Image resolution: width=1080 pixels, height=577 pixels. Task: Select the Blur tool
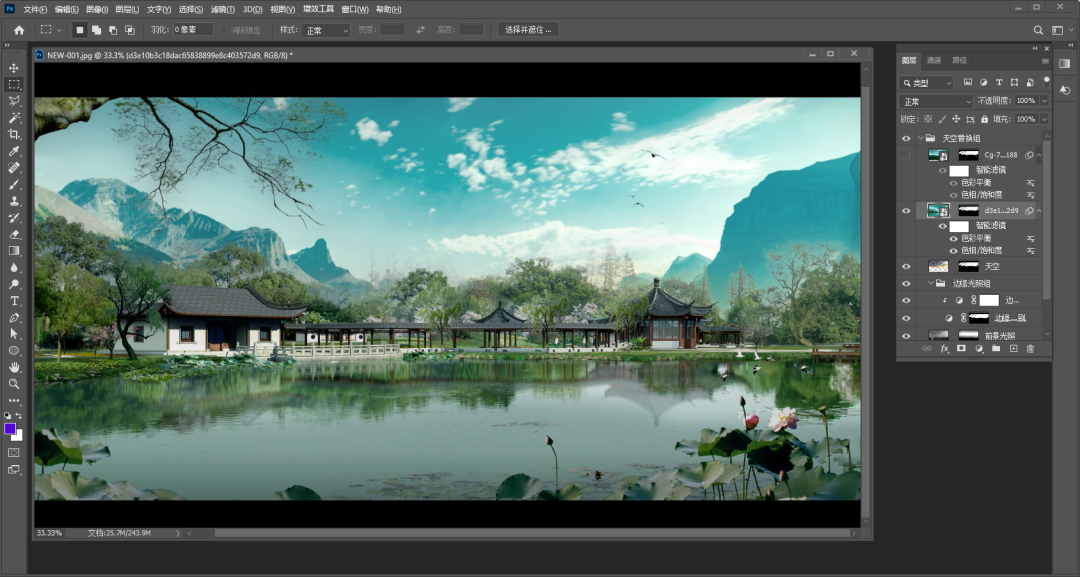pos(14,268)
